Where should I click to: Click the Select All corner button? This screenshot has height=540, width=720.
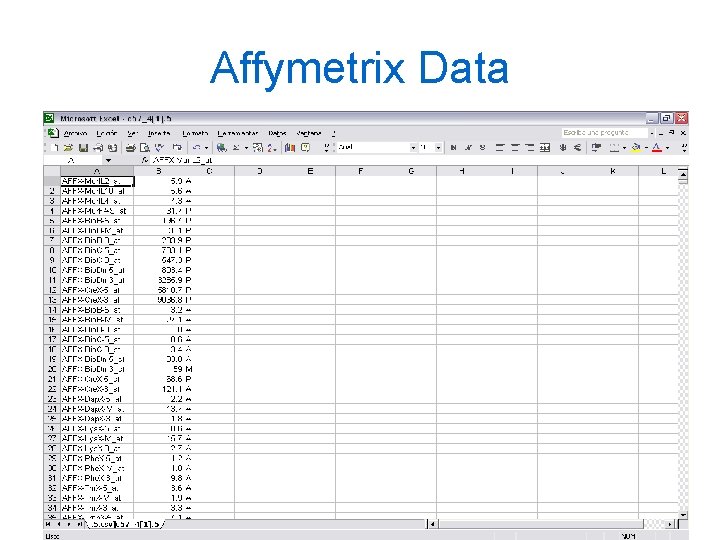tap(52, 171)
